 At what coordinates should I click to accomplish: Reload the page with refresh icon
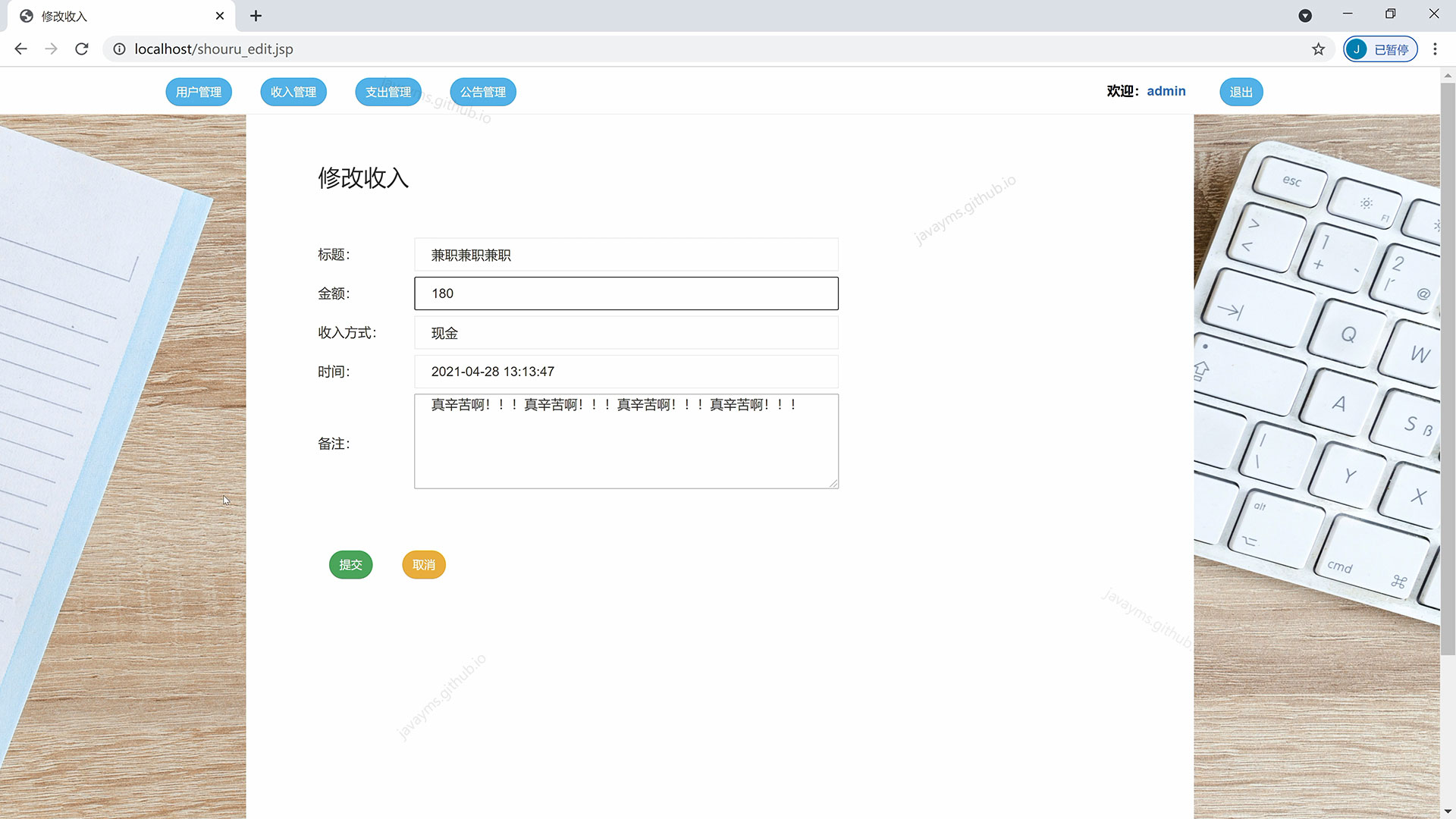[x=82, y=49]
